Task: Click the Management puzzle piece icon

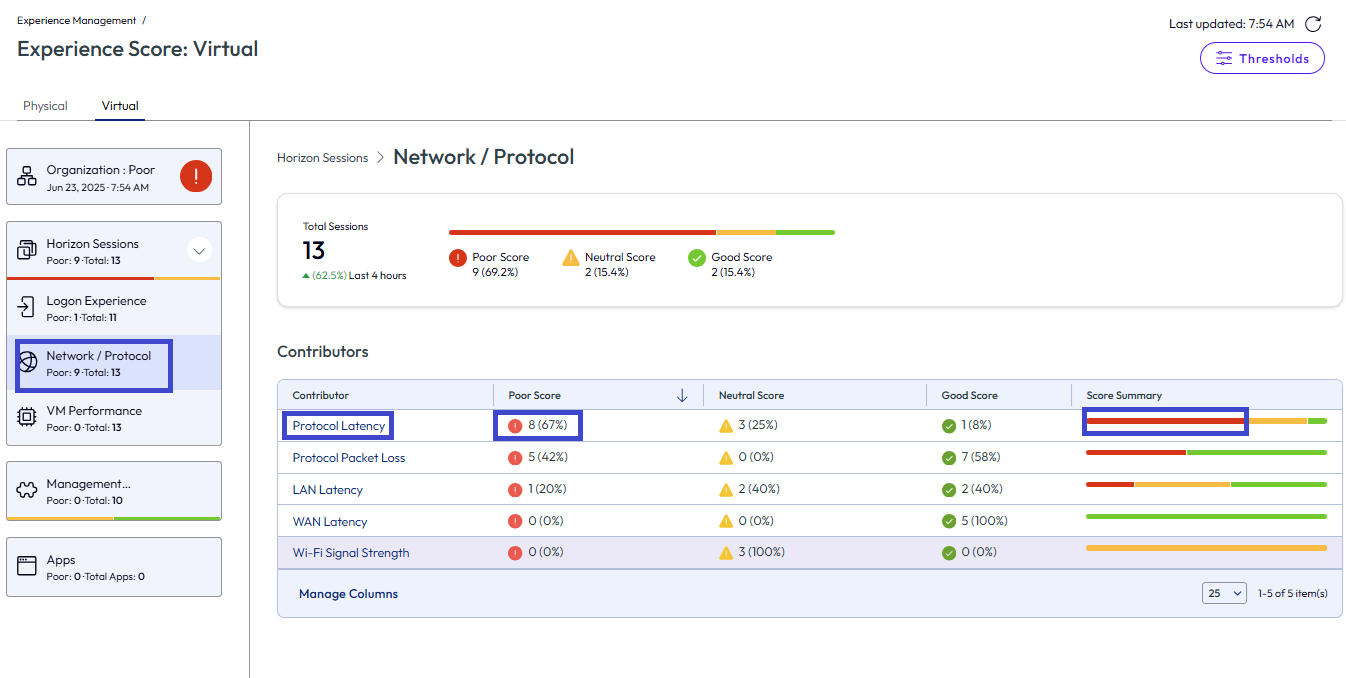Action: (28, 490)
